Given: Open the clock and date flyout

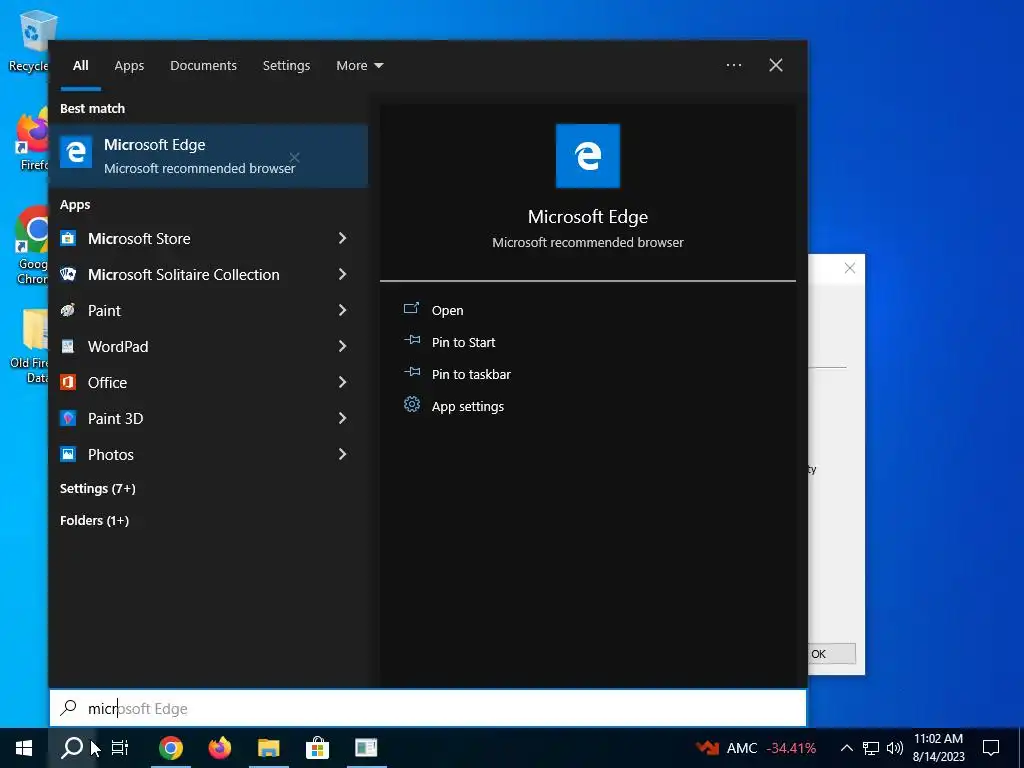Looking at the screenshot, I should [938, 748].
